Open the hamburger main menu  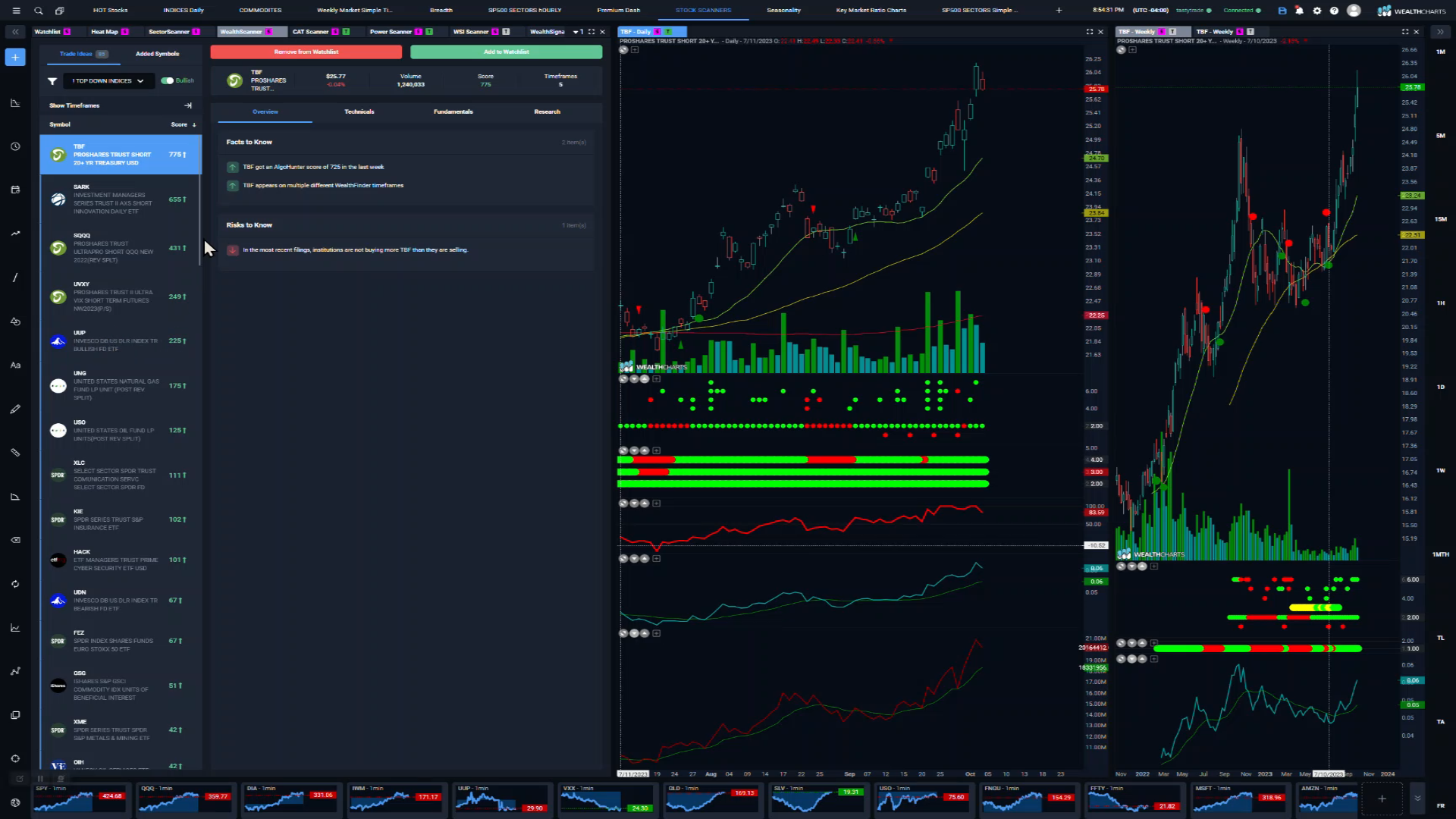pos(16,11)
